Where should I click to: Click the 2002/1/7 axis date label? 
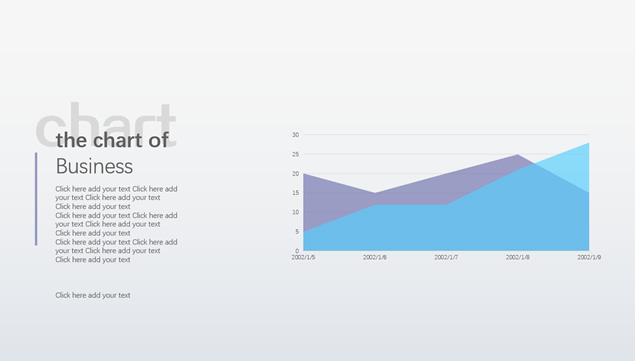(x=446, y=257)
